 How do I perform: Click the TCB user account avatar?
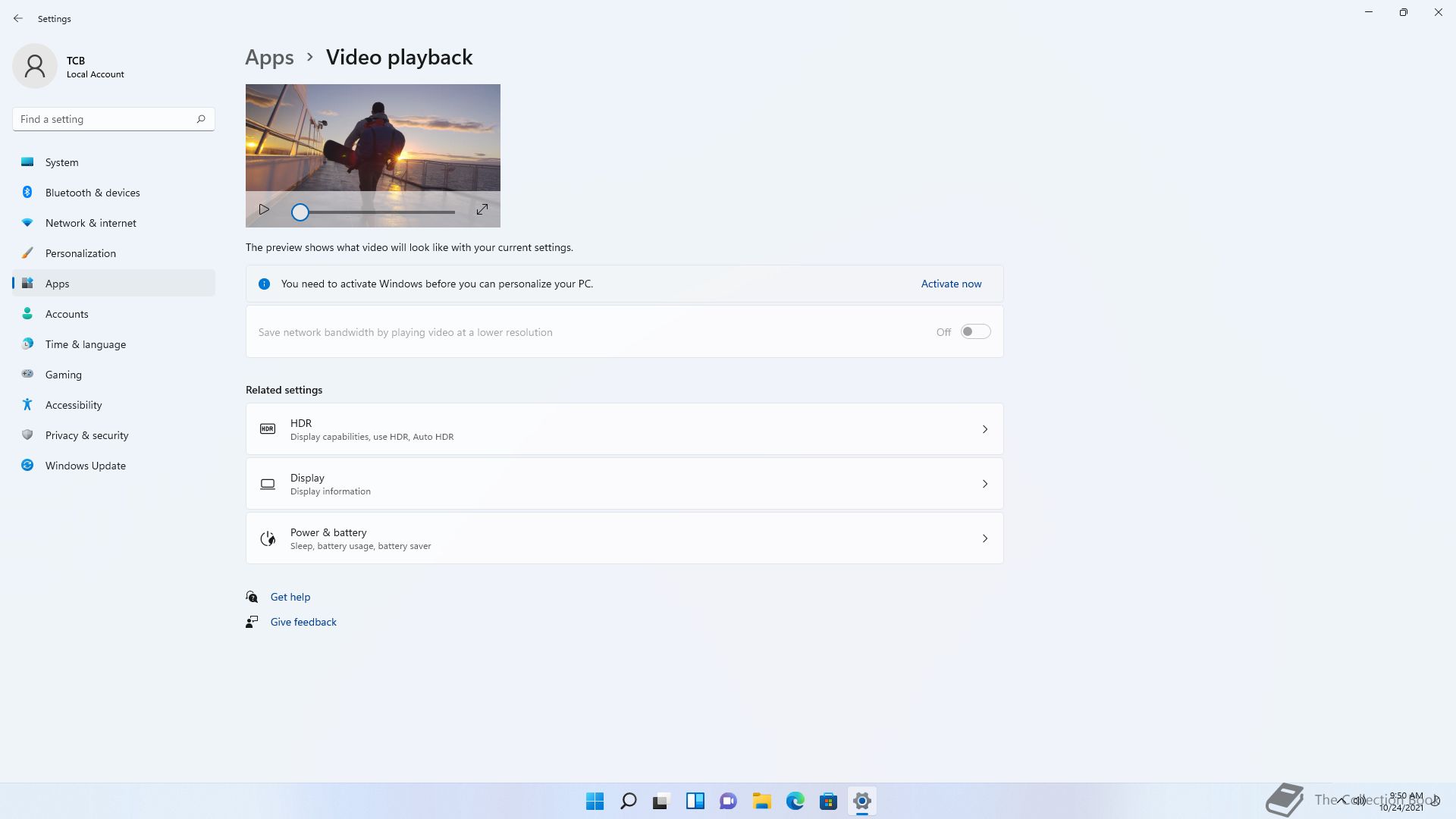point(35,66)
